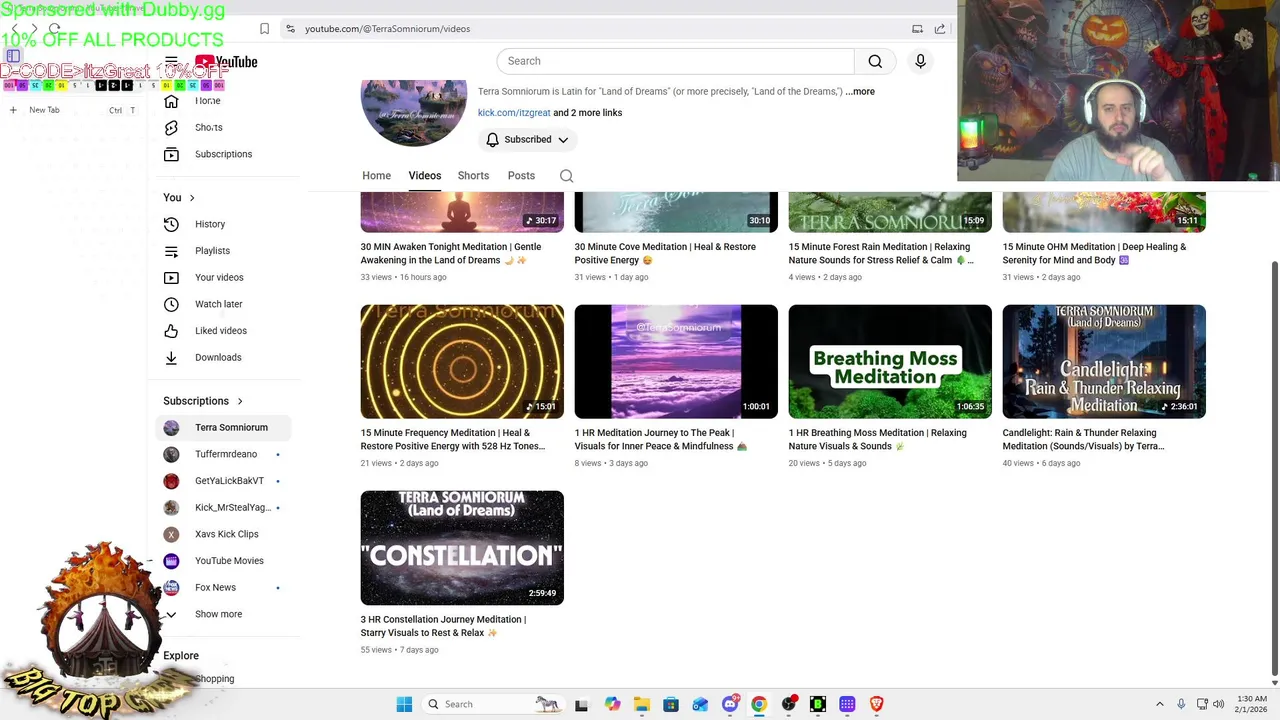Click the YouTube search input field

675,61
